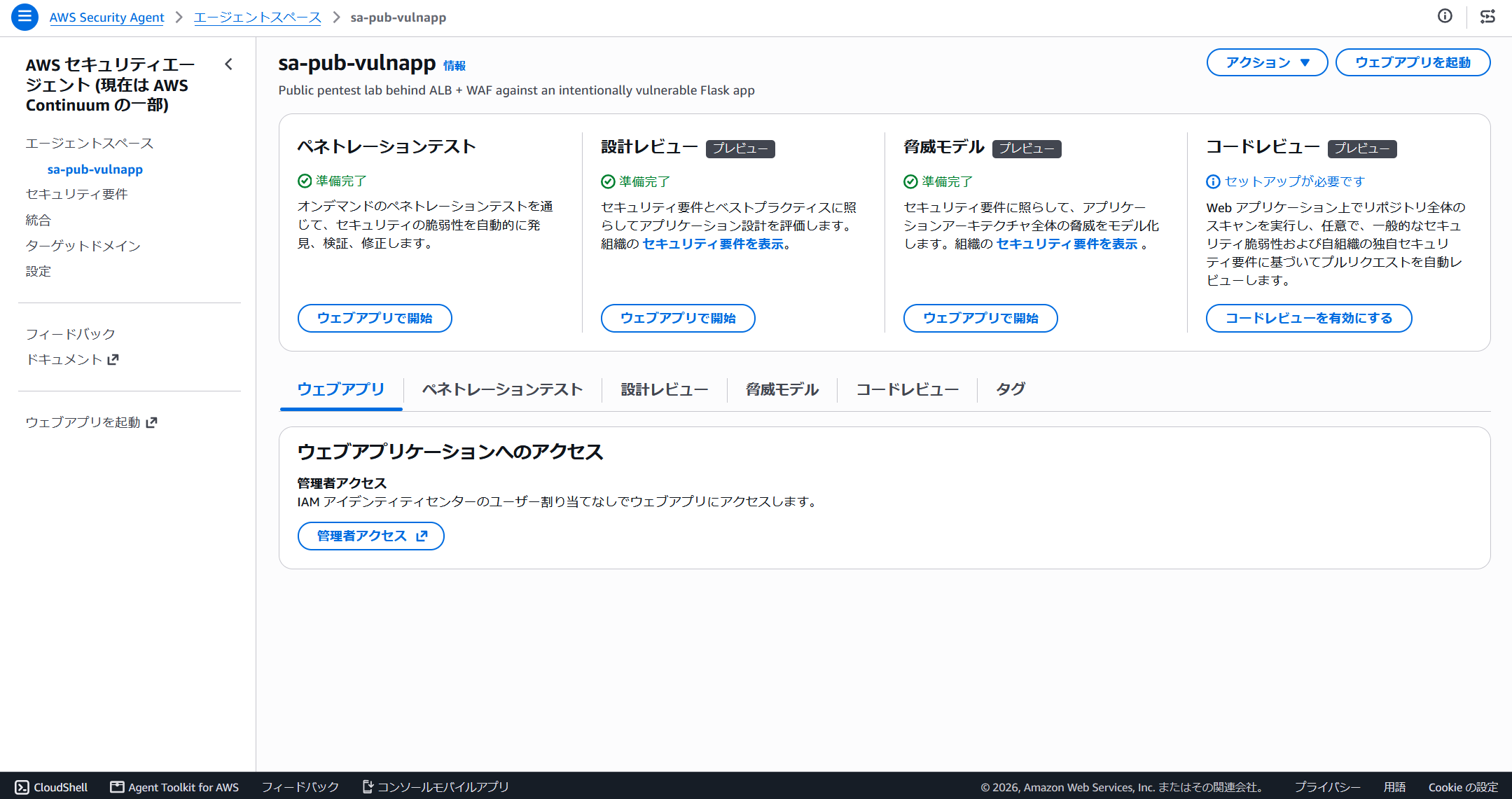Click フィードバック in the sidebar
Viewport: 1512px width, 799px height.
[x=71, y=334]
